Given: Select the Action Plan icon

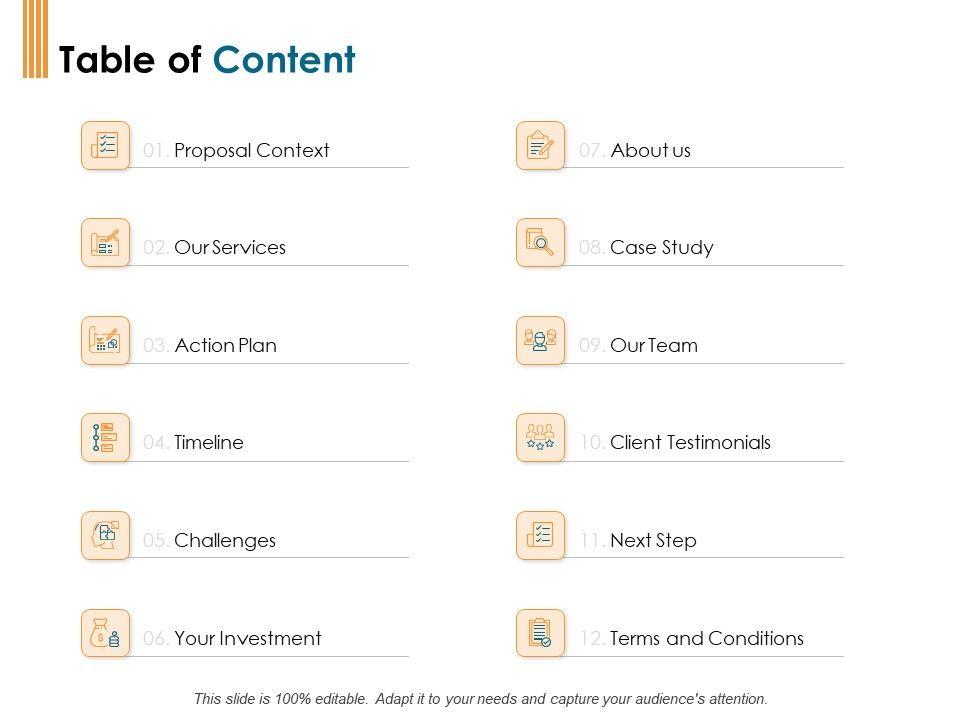Looking at the screenshot, I should [105, 341].
